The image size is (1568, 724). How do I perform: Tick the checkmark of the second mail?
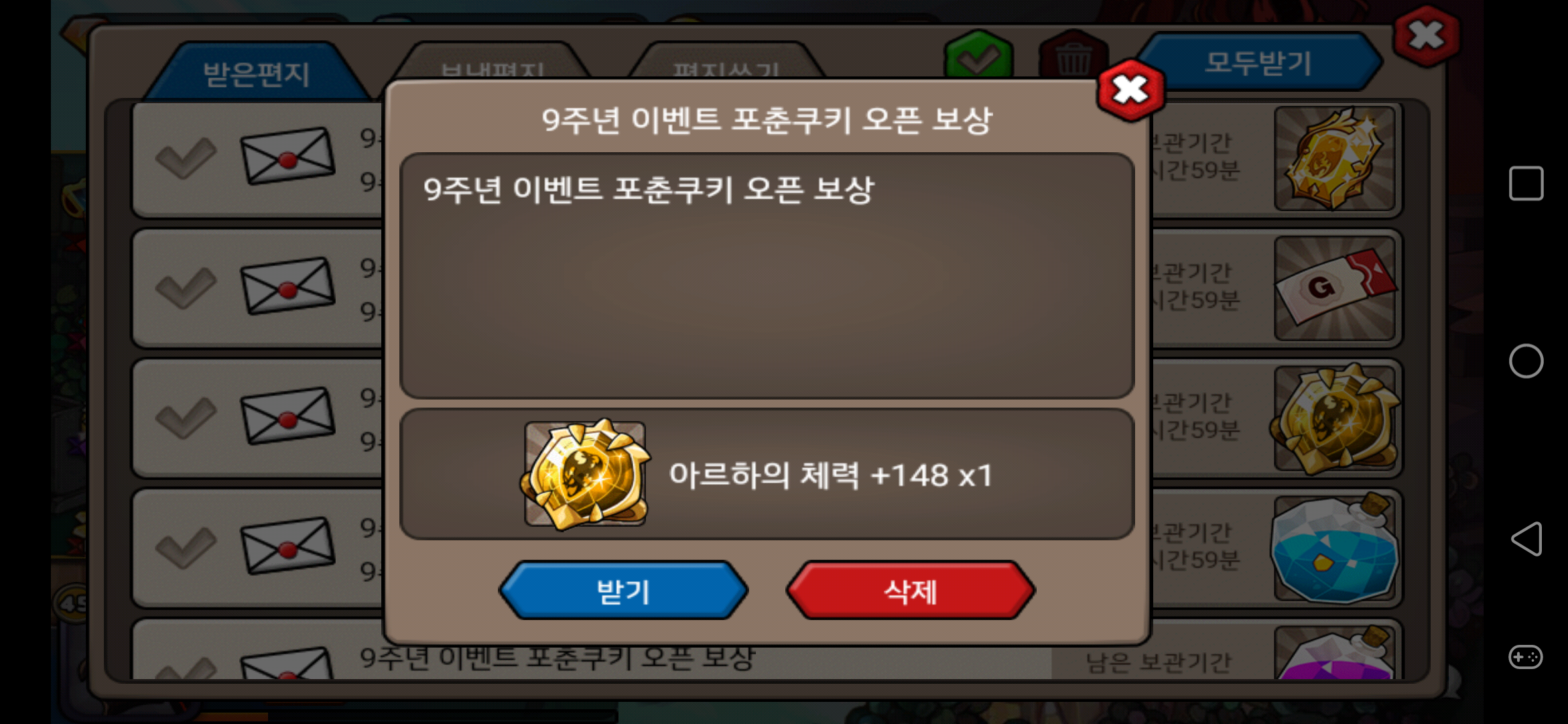pyautogui.click(x=186, y=288)
